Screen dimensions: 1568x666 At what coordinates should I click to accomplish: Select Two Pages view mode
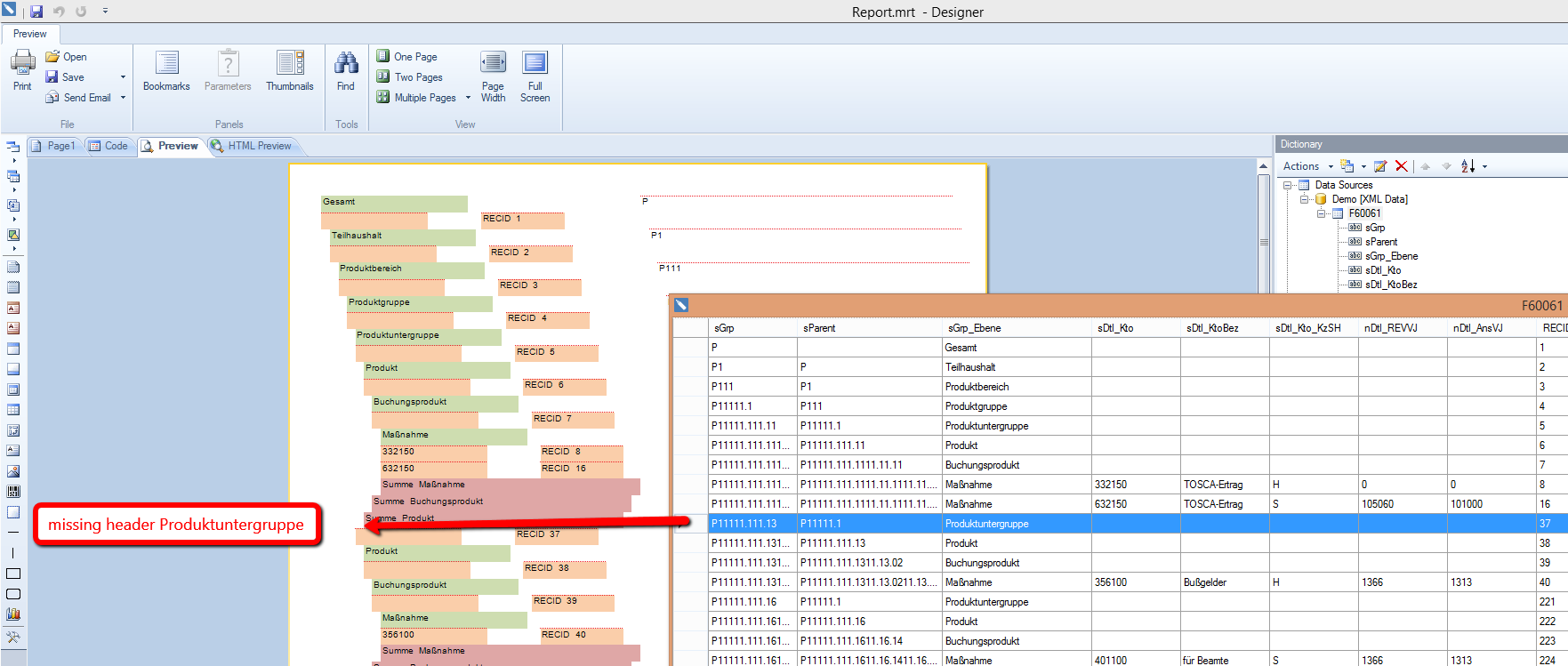(409, 77)
